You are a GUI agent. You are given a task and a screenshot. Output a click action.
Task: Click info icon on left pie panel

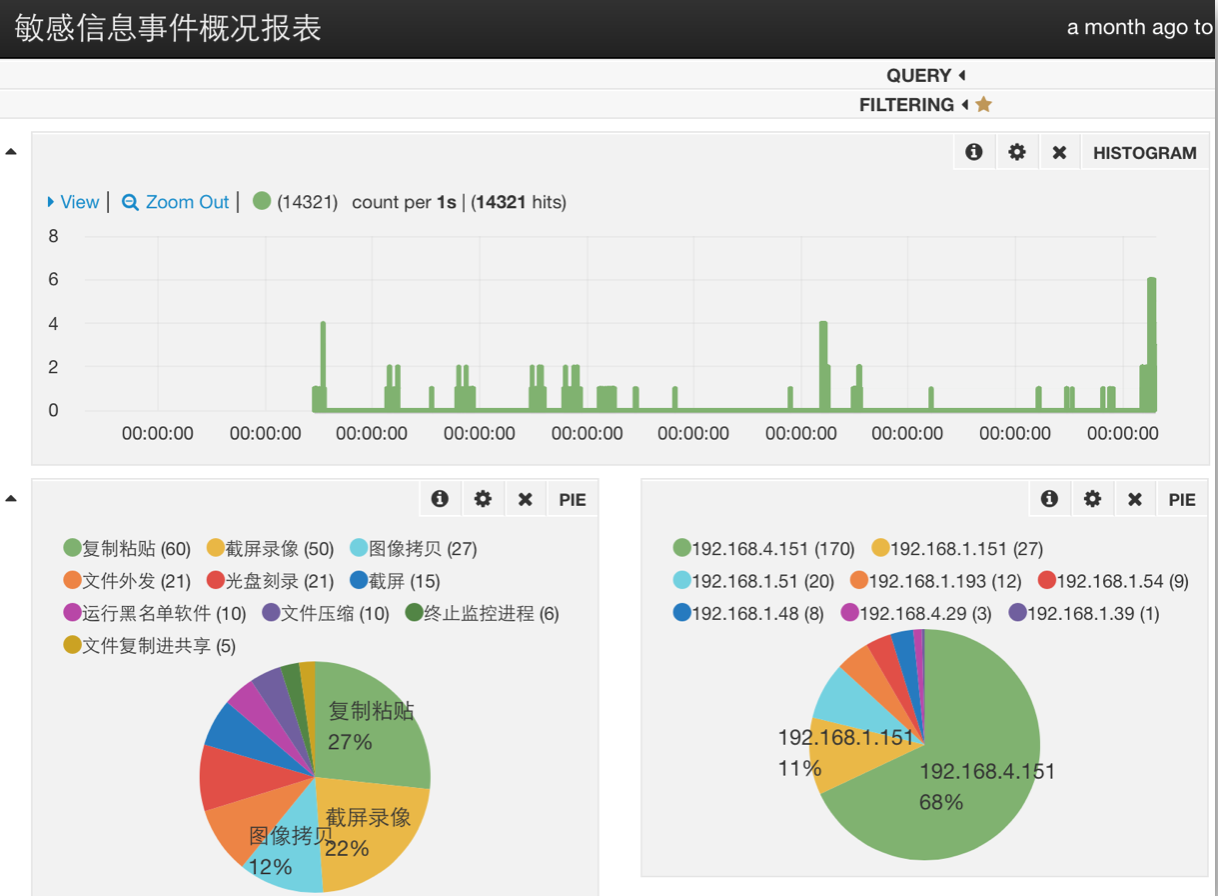pos(439,498)
